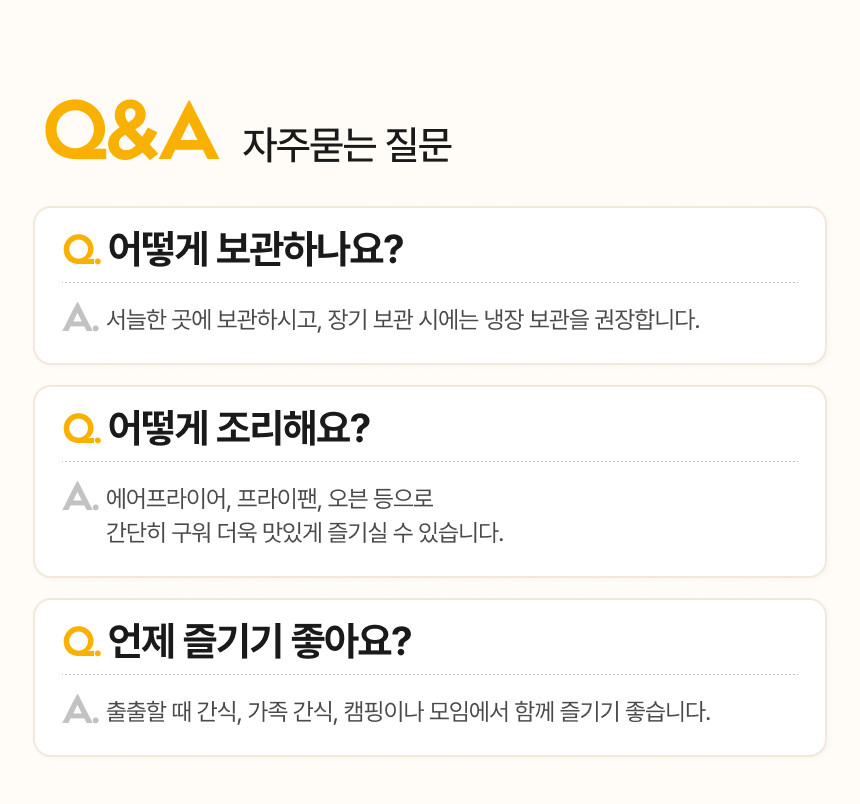
Task: Click the A icon beside the 출출할 때 간식 answer
Action: (x=79, y=711)
